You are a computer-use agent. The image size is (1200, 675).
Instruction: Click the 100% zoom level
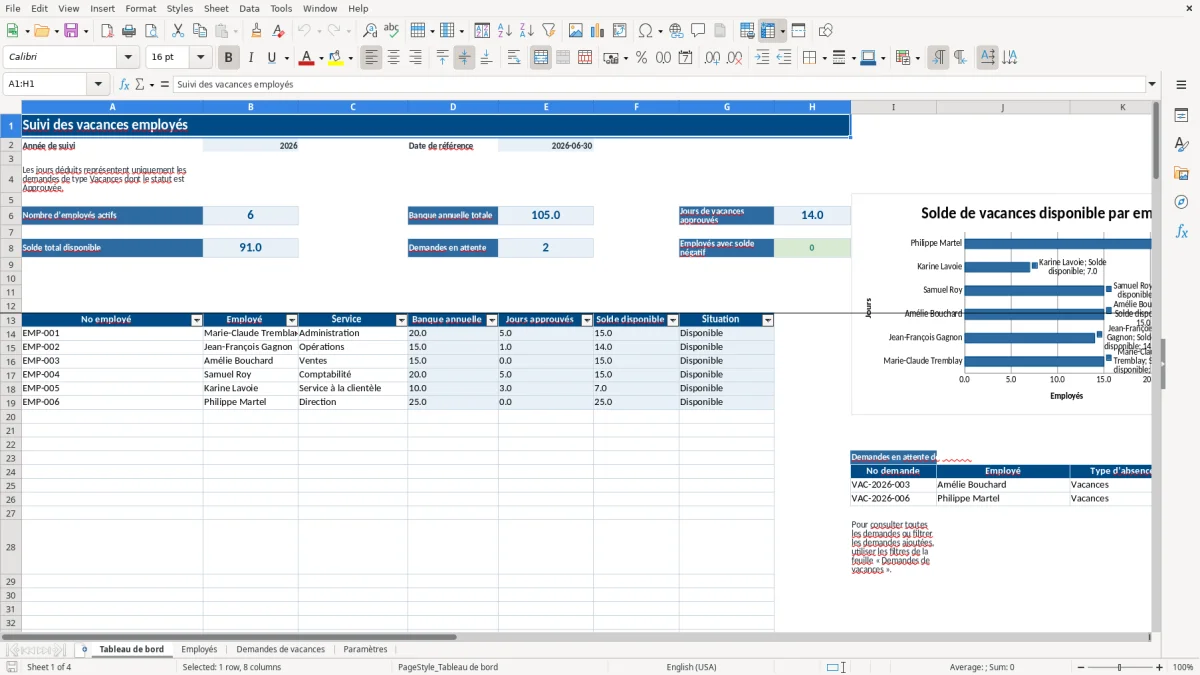[x=1182, y=667]
